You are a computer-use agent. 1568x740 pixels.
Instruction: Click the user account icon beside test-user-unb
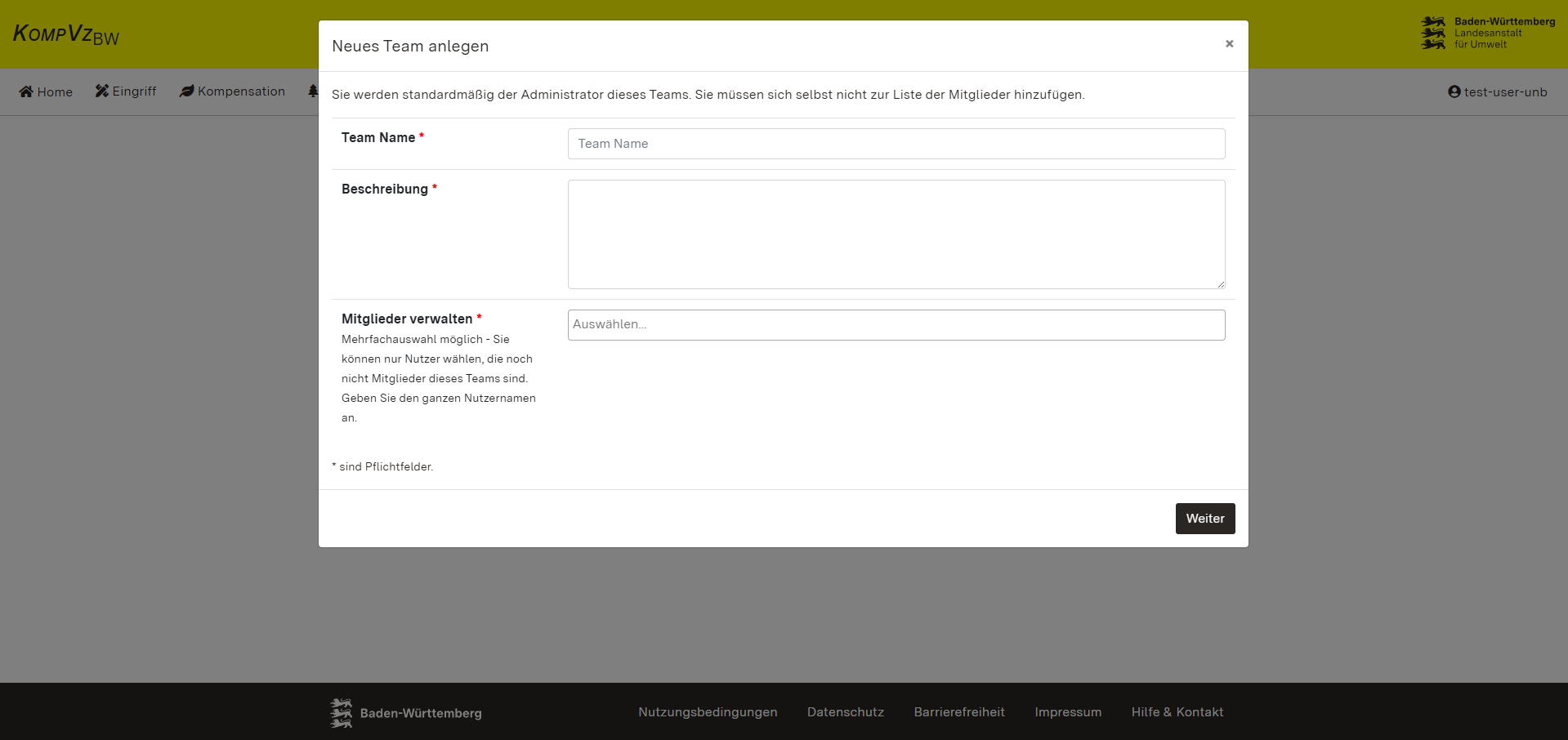[1454, 91]
